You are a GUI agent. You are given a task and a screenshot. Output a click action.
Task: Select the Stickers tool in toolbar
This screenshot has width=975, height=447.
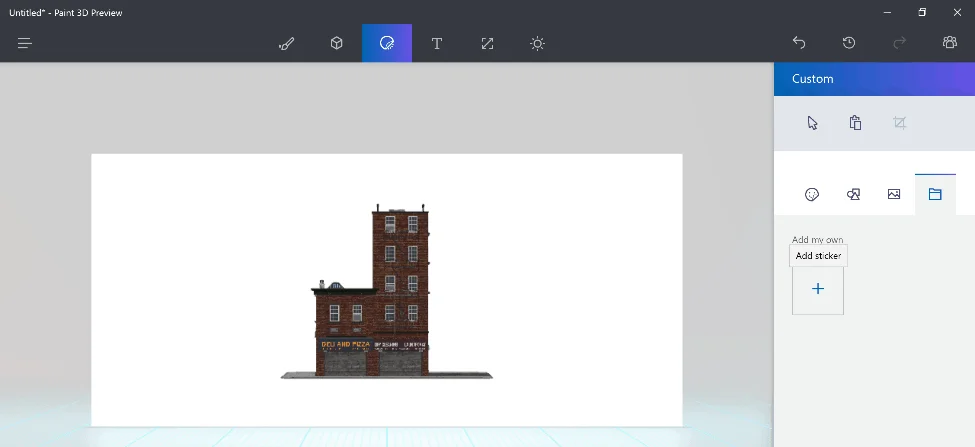pos(387,43)
